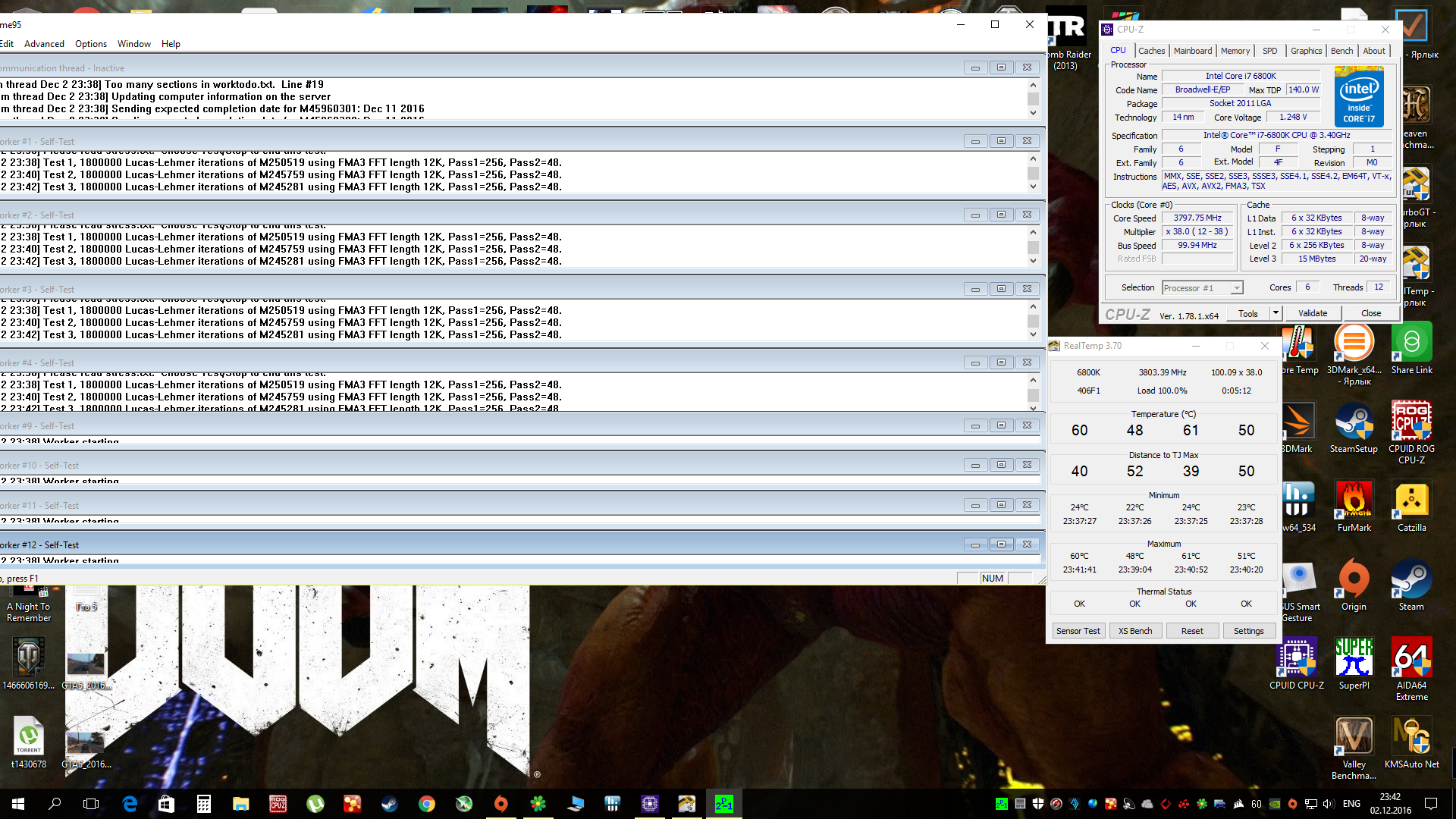Open the ENG language selector in tray
This screenshot has height=819, width=1456.
coord(1351,804)
